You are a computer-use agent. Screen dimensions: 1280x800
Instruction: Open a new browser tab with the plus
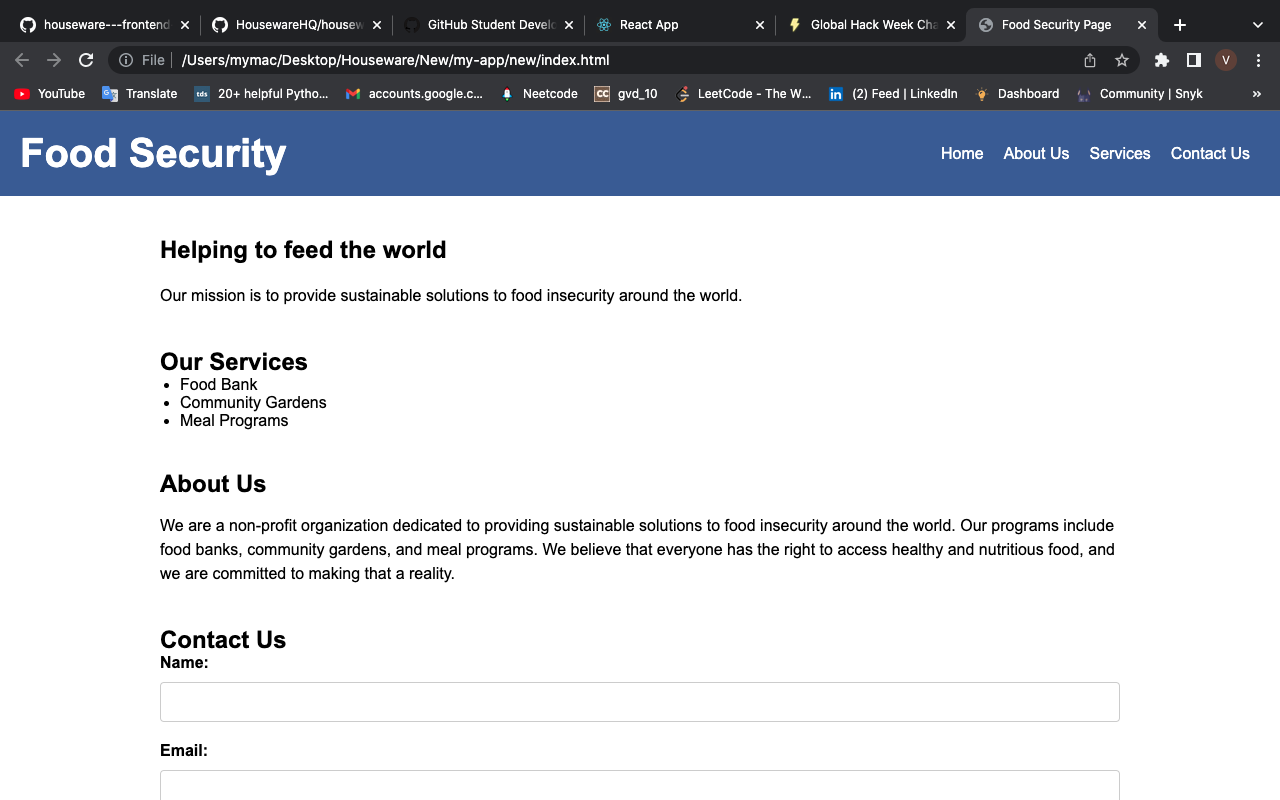[x=1179, y=24]
